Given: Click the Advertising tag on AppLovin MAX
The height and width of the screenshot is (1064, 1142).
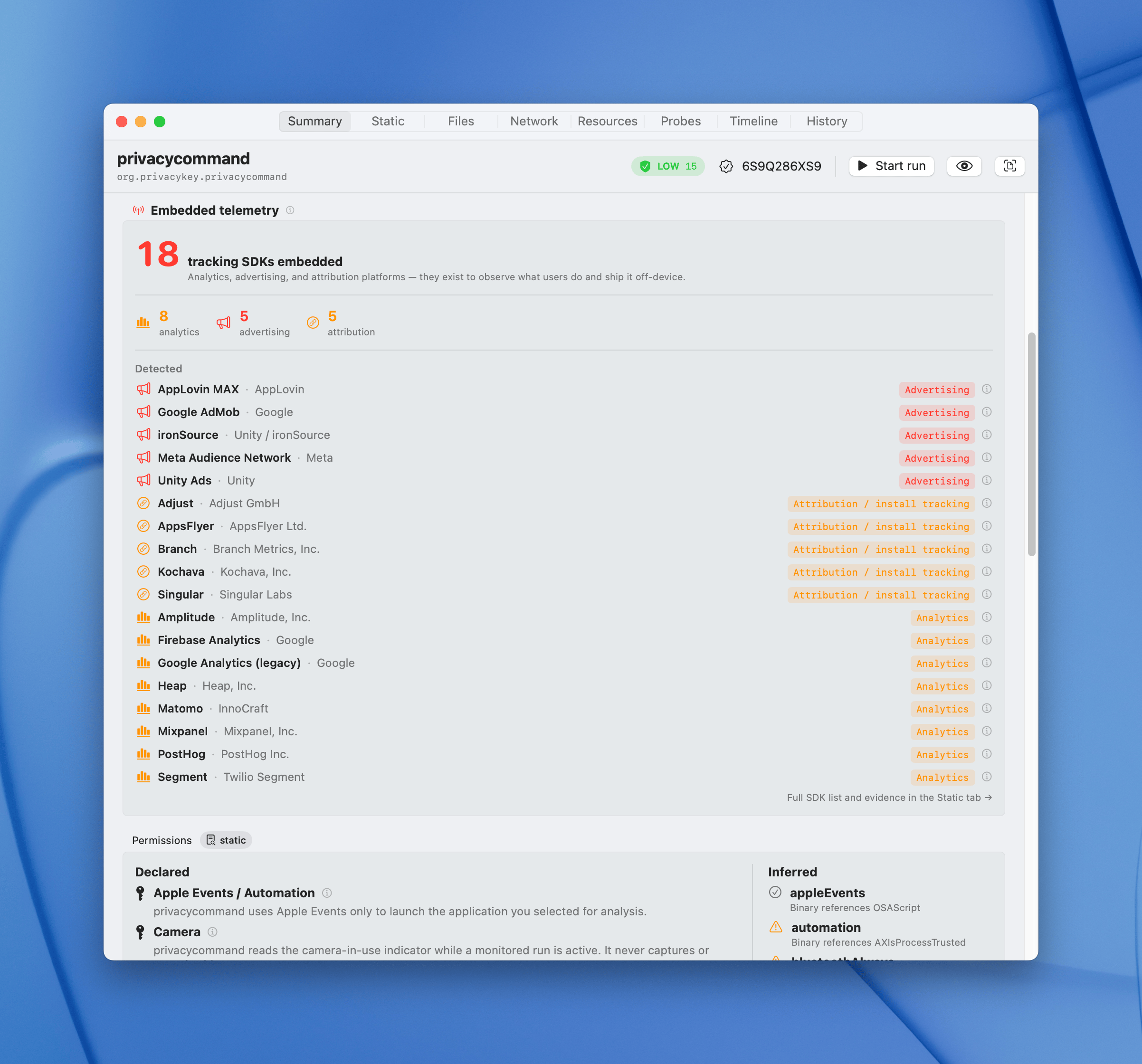Looking at the screenshot, I should (x=936, y=389).
